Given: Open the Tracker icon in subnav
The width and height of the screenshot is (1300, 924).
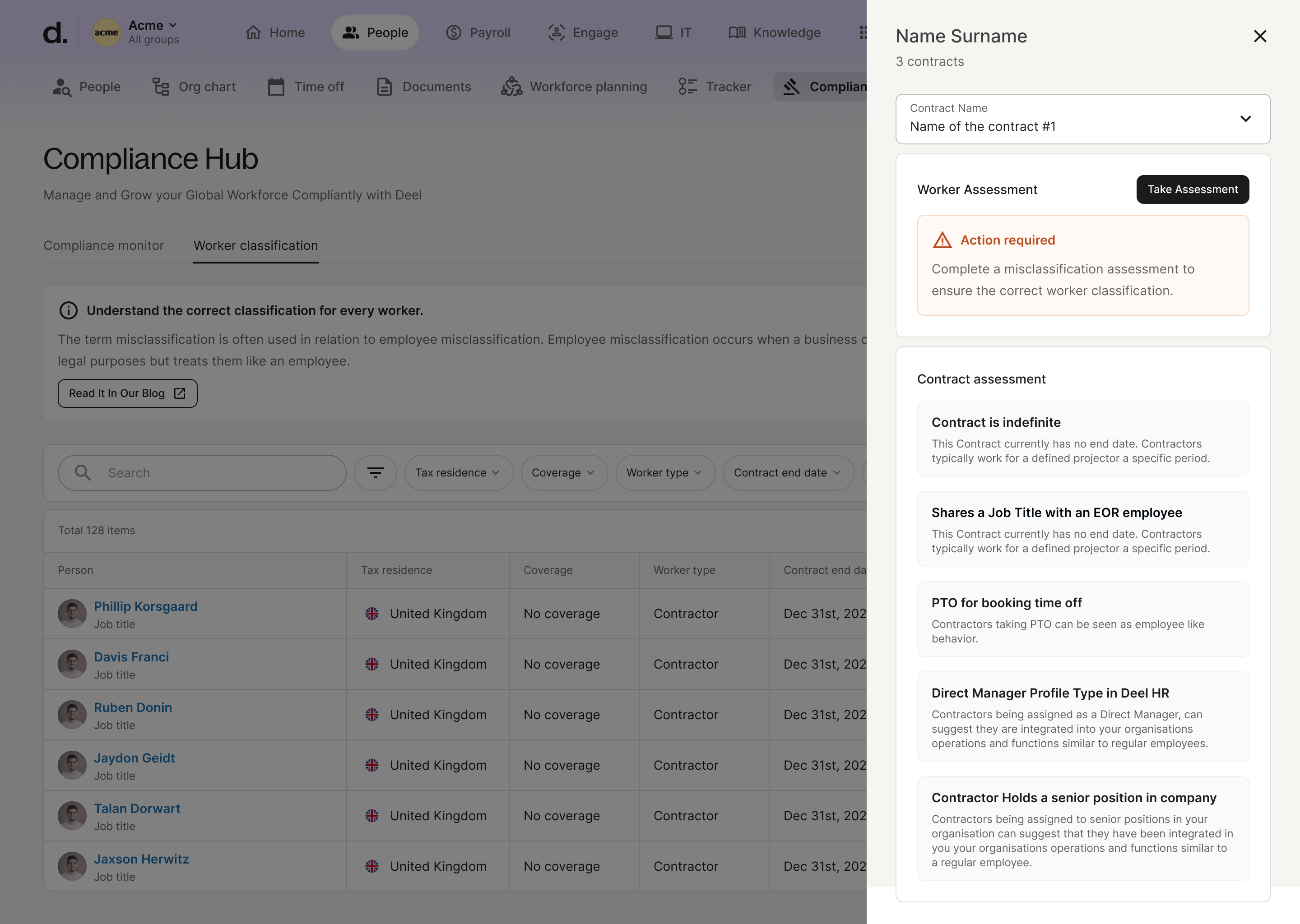Looking at the screenshot, I should click(x=687, y=87).
